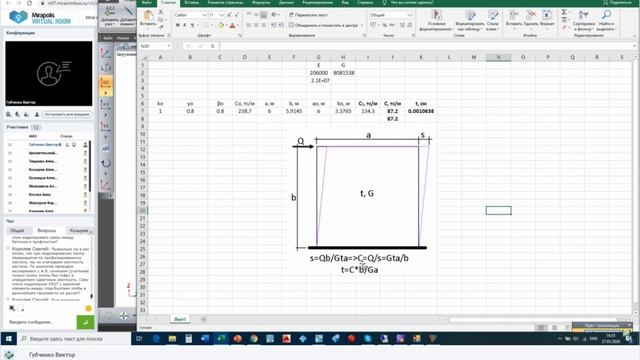Toggle italic formatting in Excel
The image size is (640, 360).
click(184, 25)
